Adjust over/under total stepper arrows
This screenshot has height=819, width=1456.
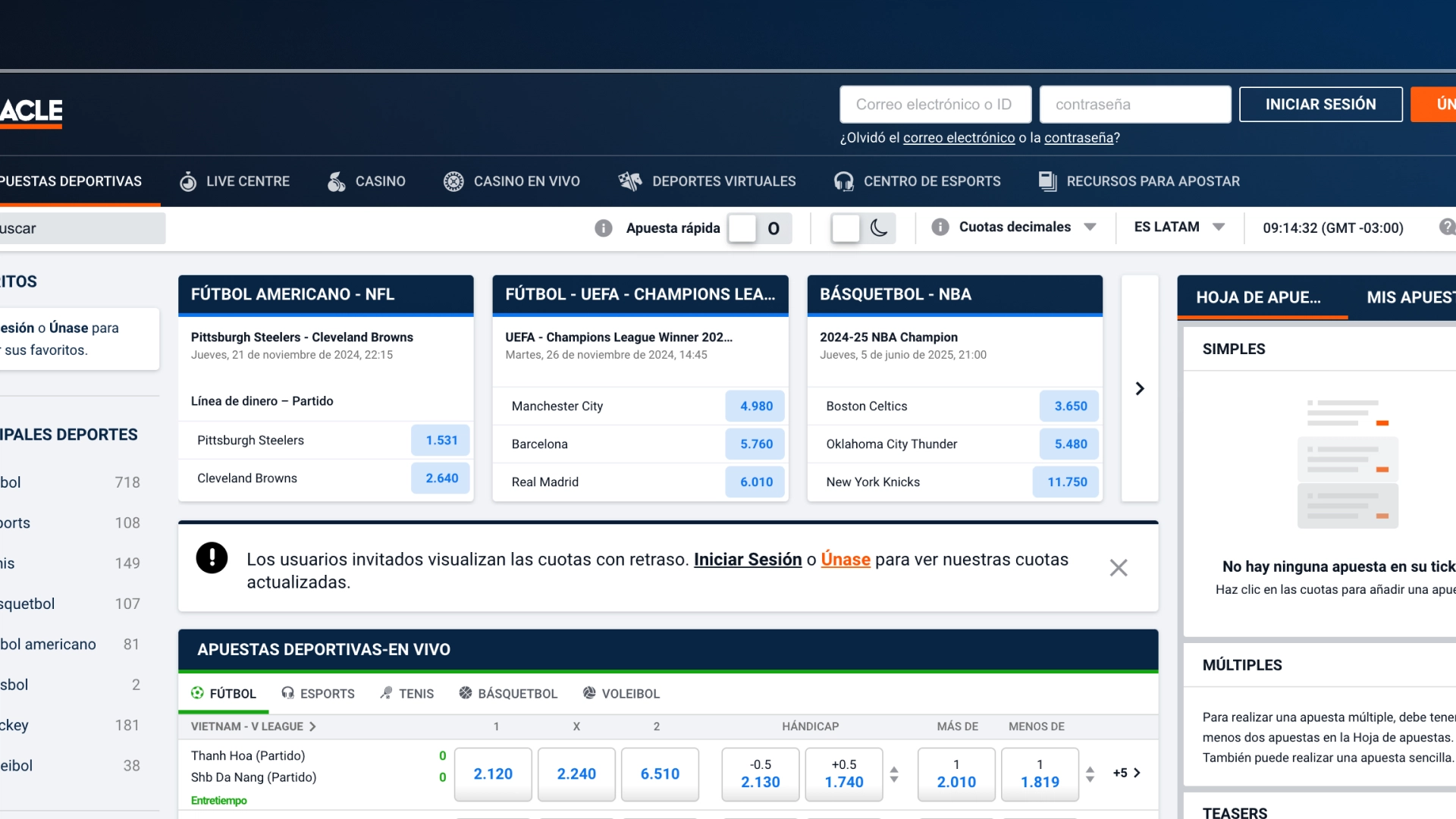tap(1090, 774)
